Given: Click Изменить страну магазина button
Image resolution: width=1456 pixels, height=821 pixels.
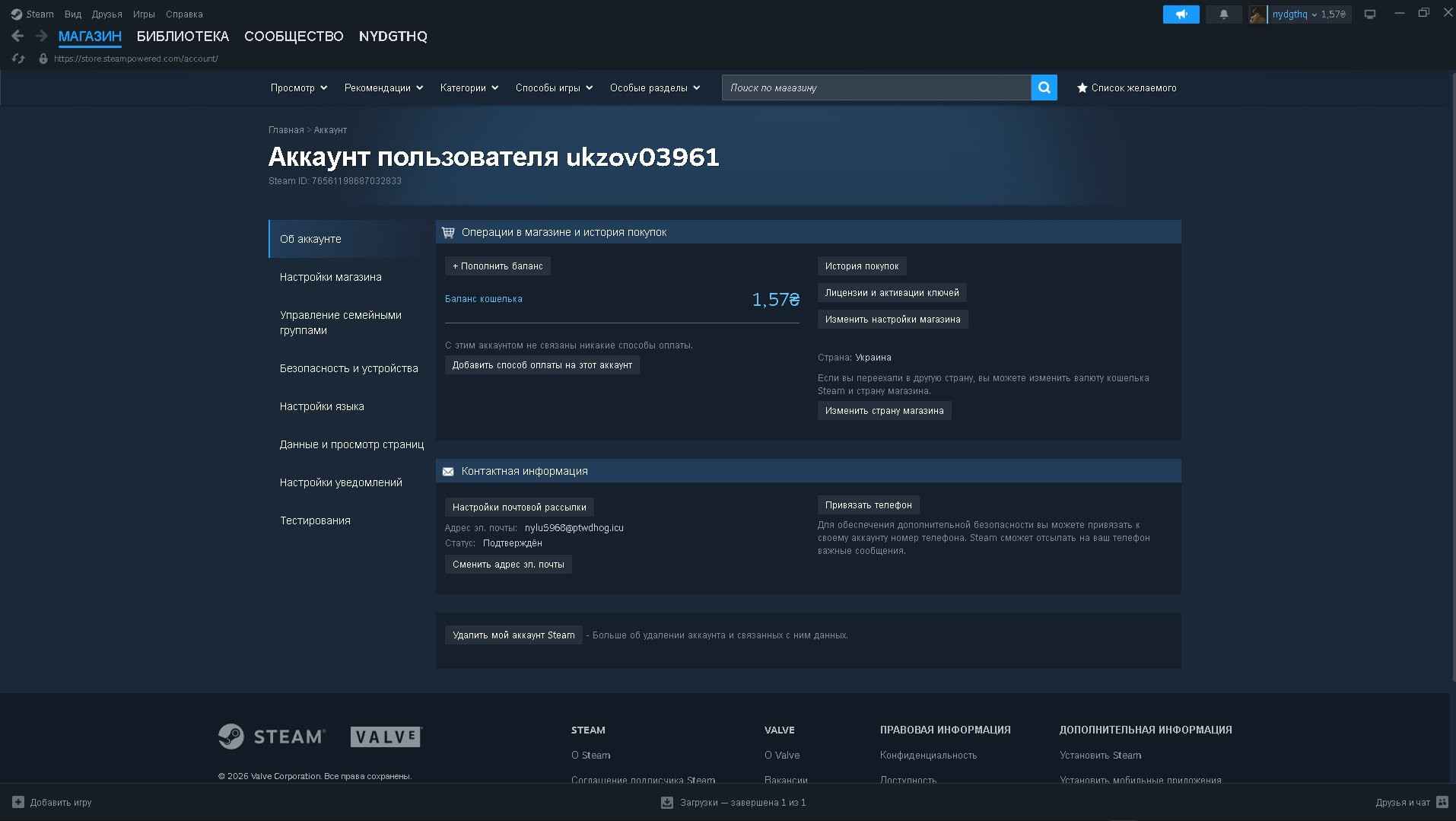Looking at the screenshot, I should [x=884, y=411].
